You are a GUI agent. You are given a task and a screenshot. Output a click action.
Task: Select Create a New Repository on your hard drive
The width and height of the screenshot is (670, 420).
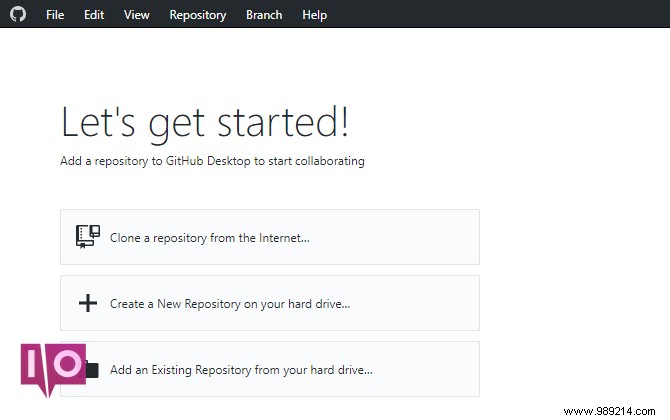pos(270,303)
